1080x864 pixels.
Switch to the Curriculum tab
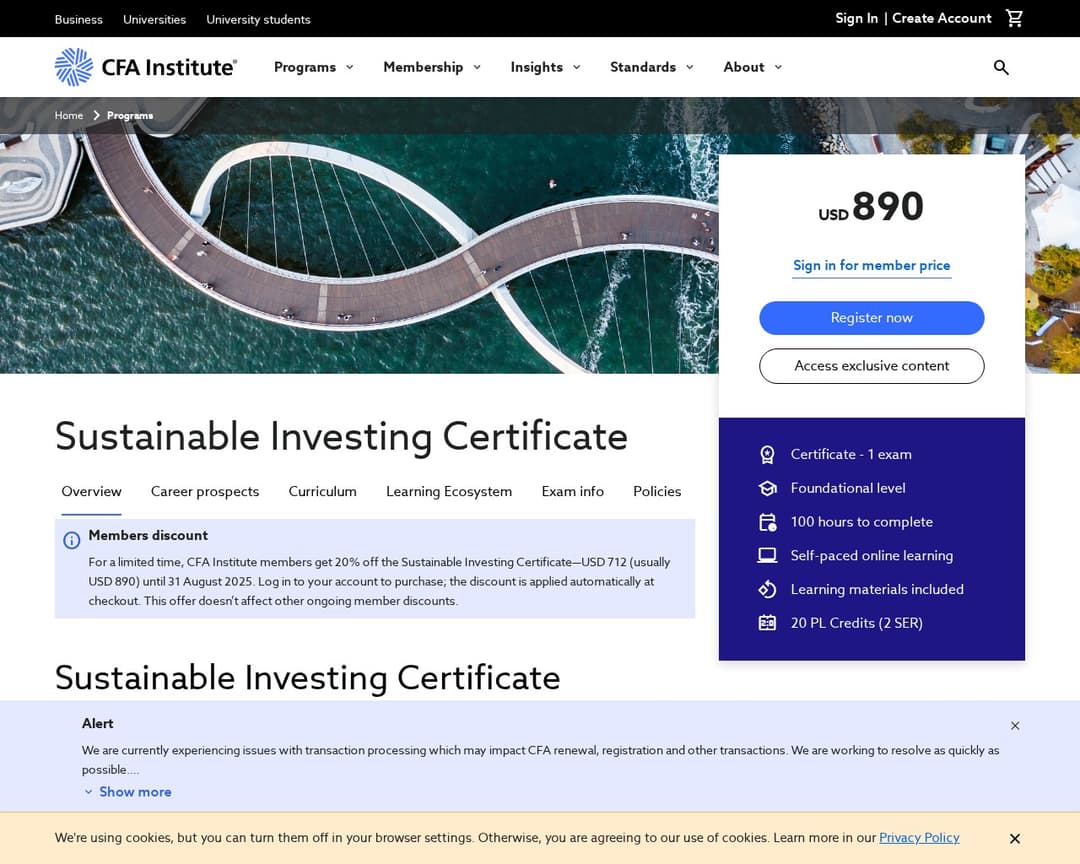point(322,491)
